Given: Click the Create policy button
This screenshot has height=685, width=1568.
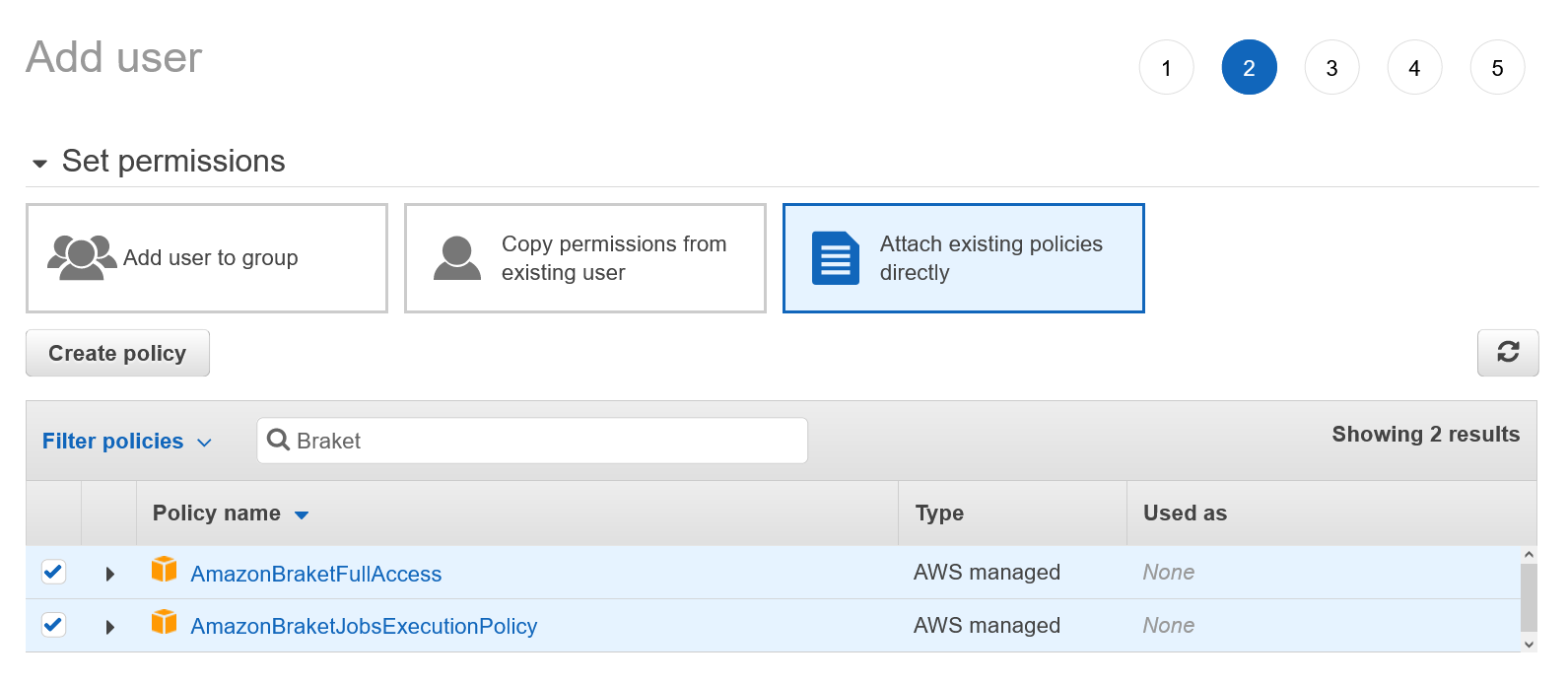Looking at the screenshot, I should 117,353.
